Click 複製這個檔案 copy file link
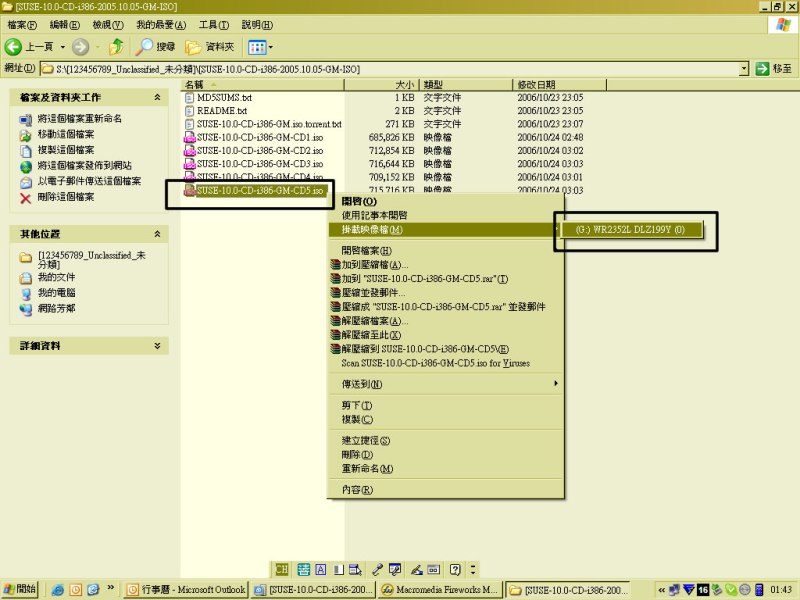 point(66,149)
